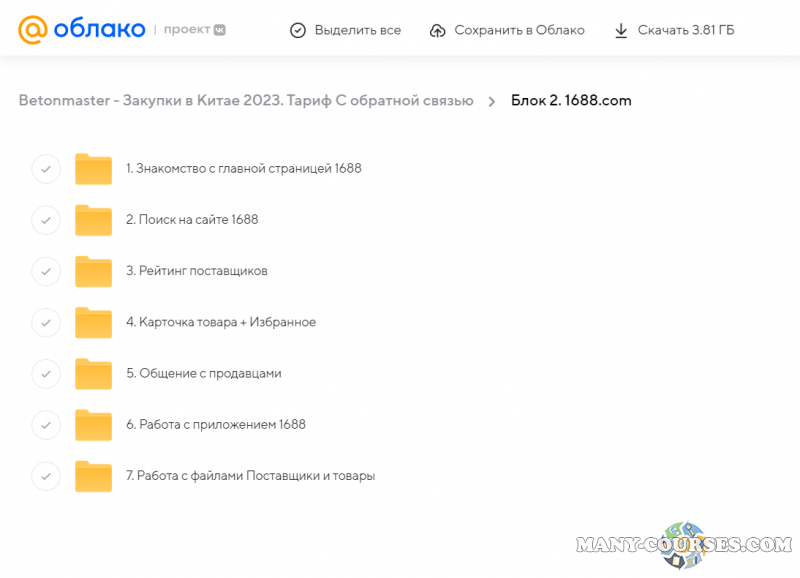Click the Облако @ logo icon
The width and height of the screenshot is (800, 578).
pos(34,29)
